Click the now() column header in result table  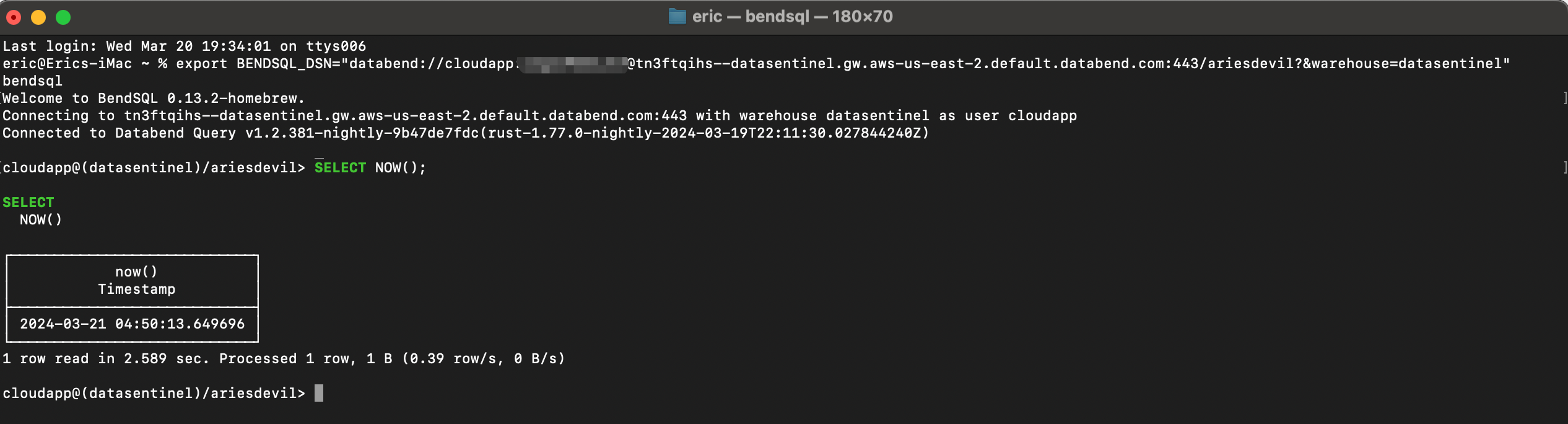(x=136, y=272)
